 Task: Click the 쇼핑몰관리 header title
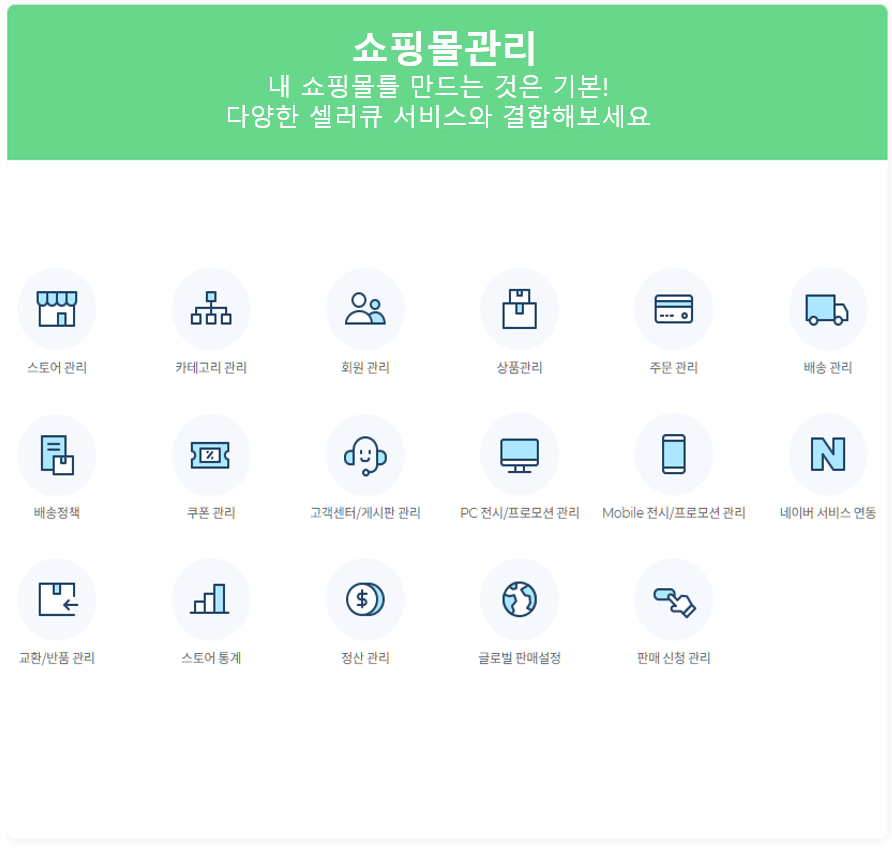pos(444,48)
